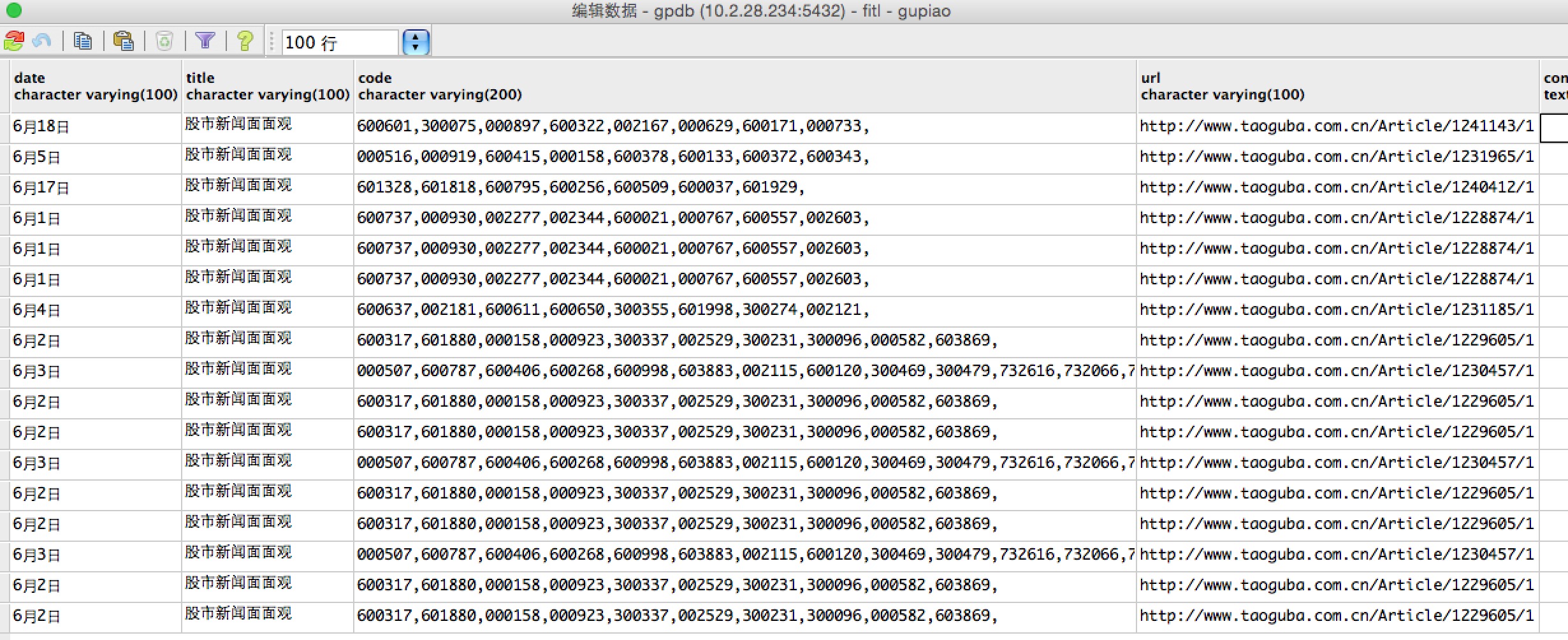
Task: Click the '100 行' row limit field
Action: (340, 43)
